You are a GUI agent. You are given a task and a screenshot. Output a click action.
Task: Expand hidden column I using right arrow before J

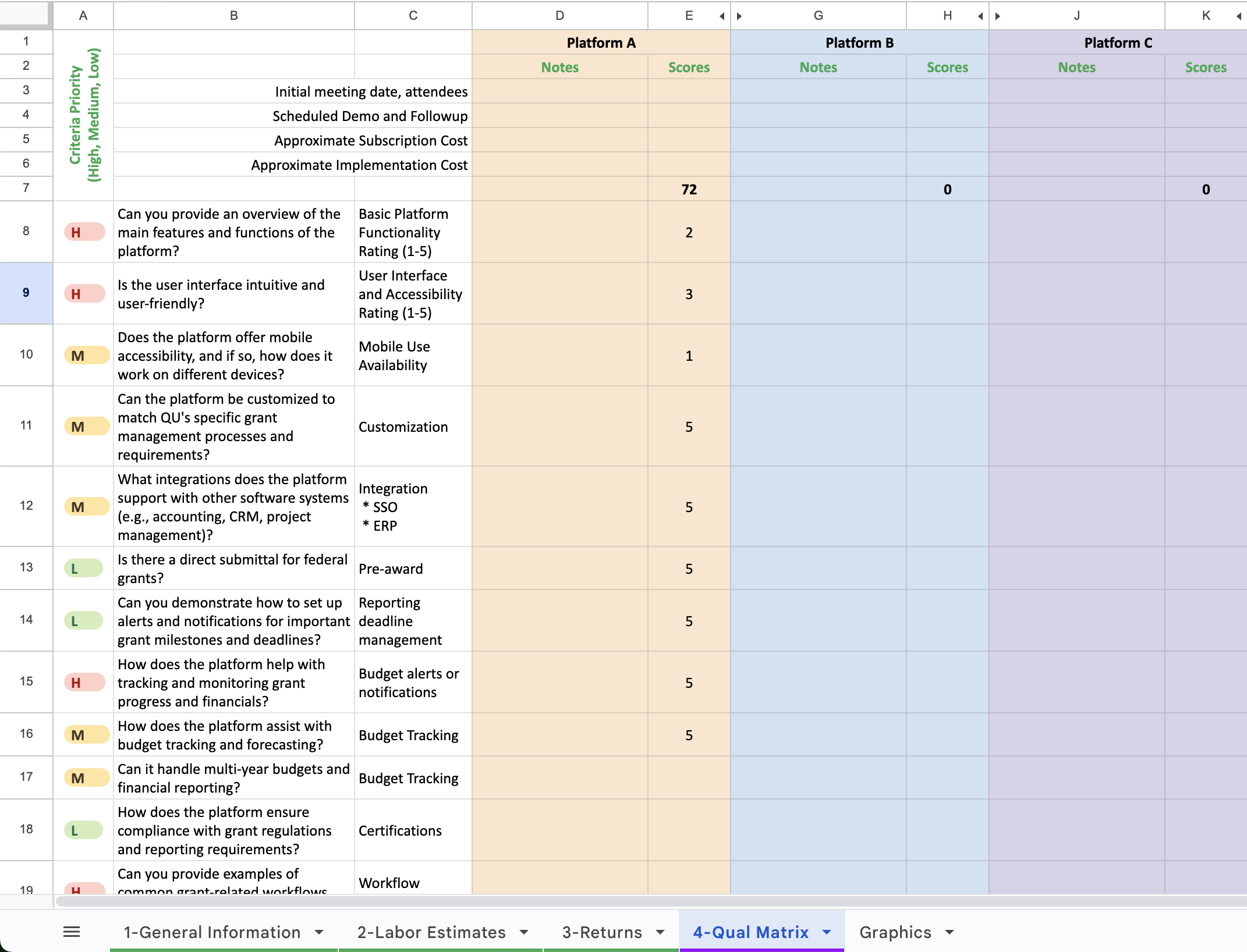pyautogui.click(x=998, y=16)
